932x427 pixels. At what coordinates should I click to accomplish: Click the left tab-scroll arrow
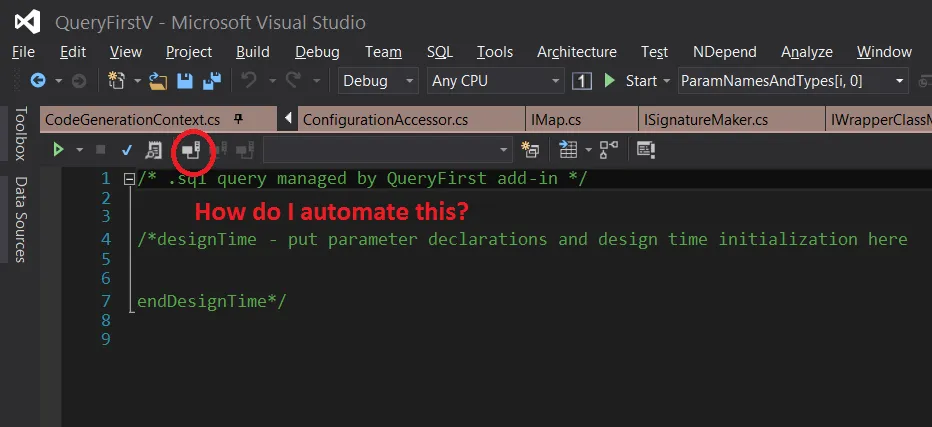point(288,119)
